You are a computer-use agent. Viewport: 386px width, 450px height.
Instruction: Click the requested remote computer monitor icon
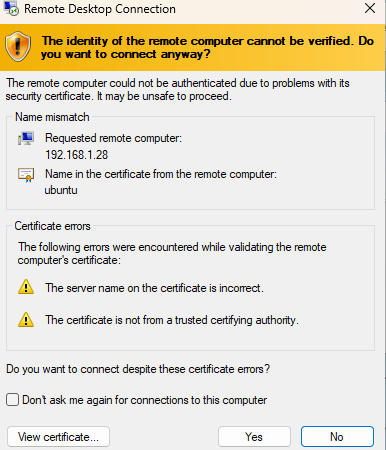[26, 138]
